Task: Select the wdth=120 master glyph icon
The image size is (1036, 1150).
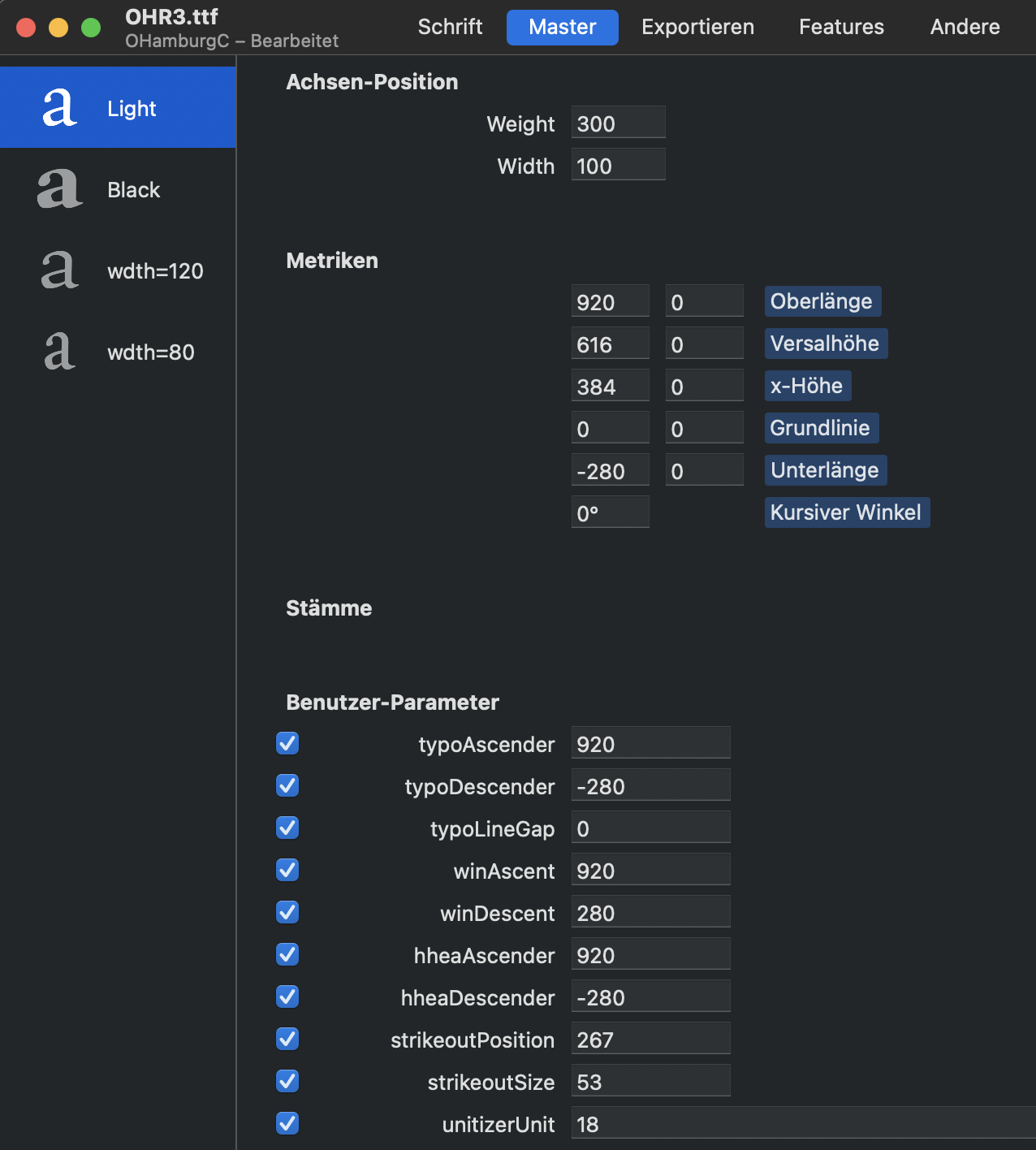Action: pyautogui.click(x=60, y=270)
